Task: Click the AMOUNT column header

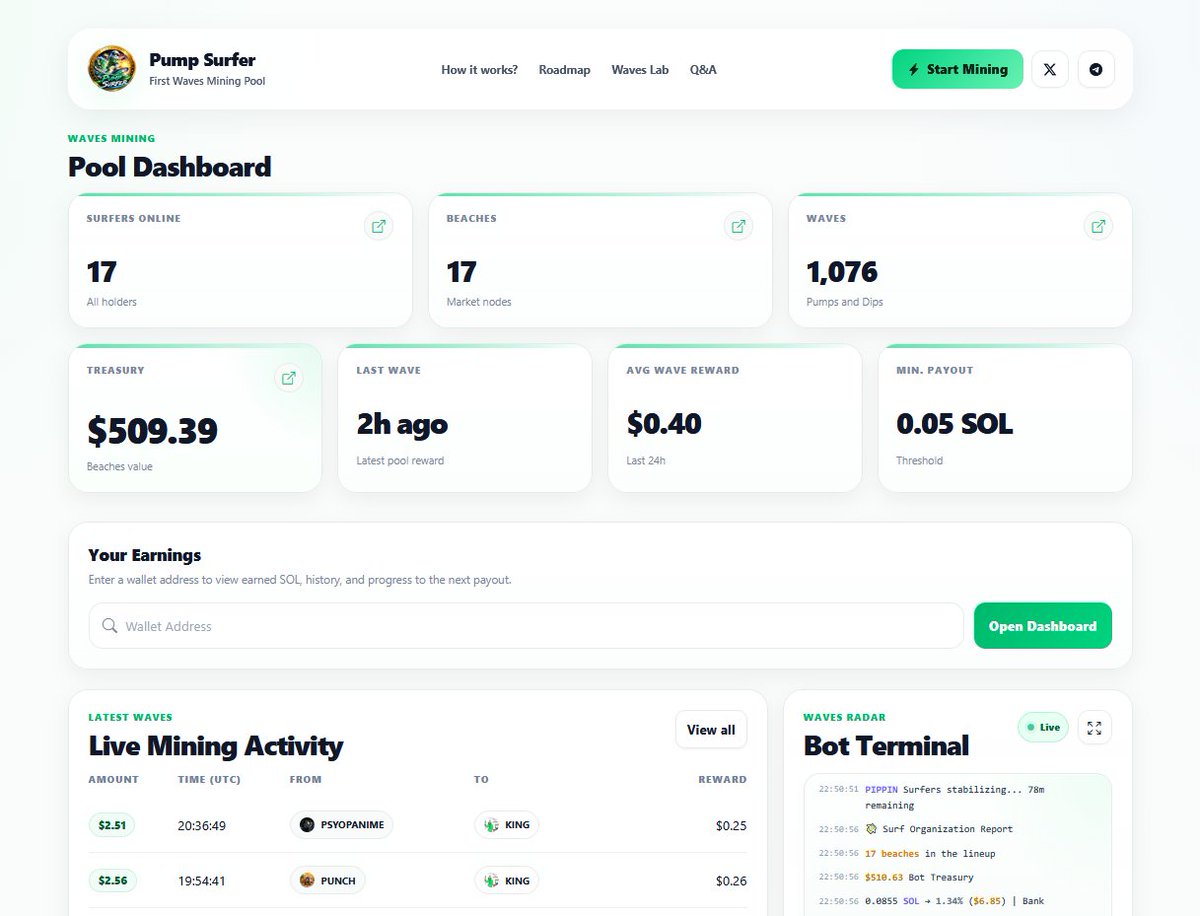Action: (113, 779)
